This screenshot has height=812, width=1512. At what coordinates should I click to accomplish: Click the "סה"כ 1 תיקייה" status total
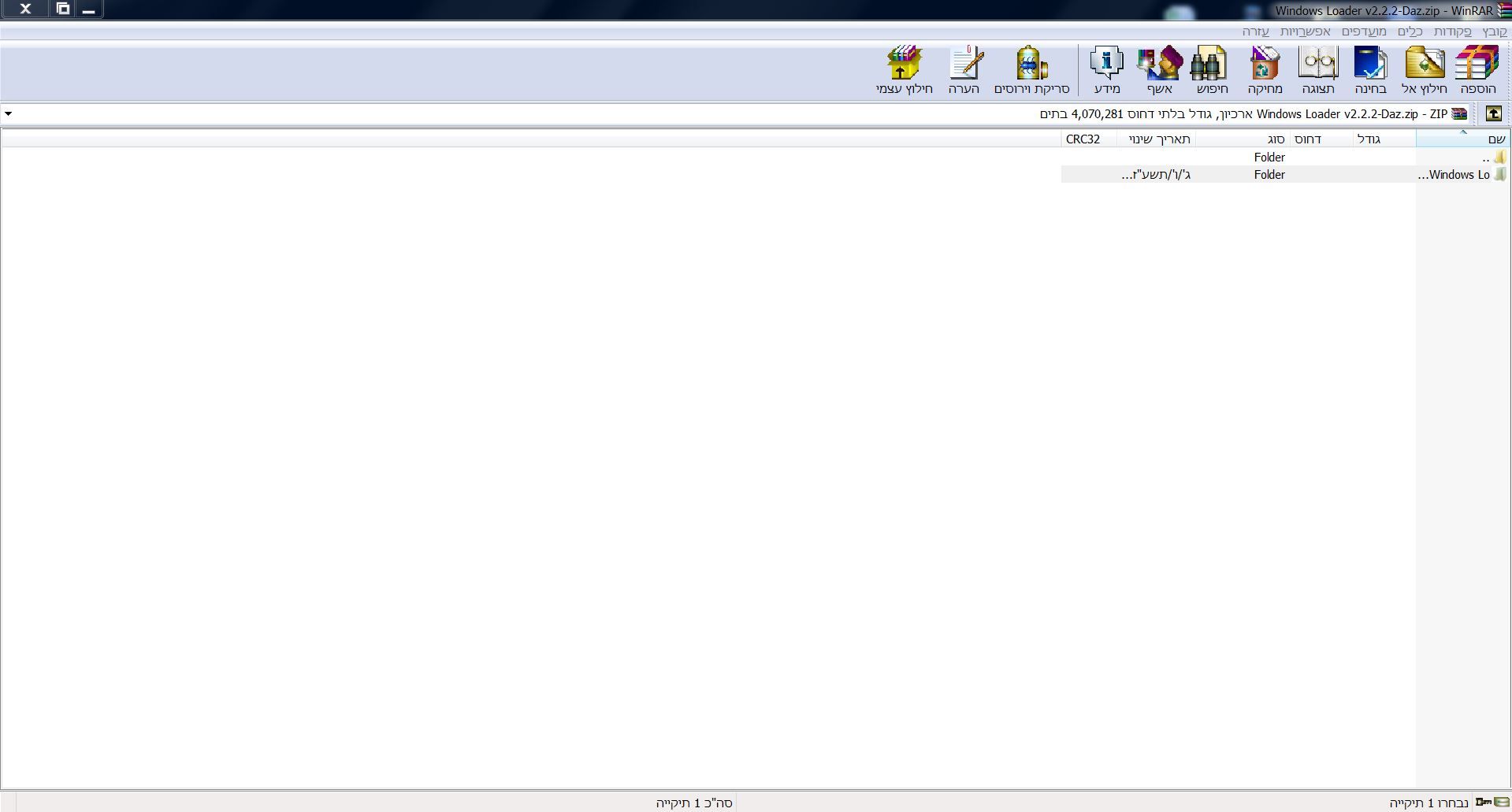tap(694, 803)
